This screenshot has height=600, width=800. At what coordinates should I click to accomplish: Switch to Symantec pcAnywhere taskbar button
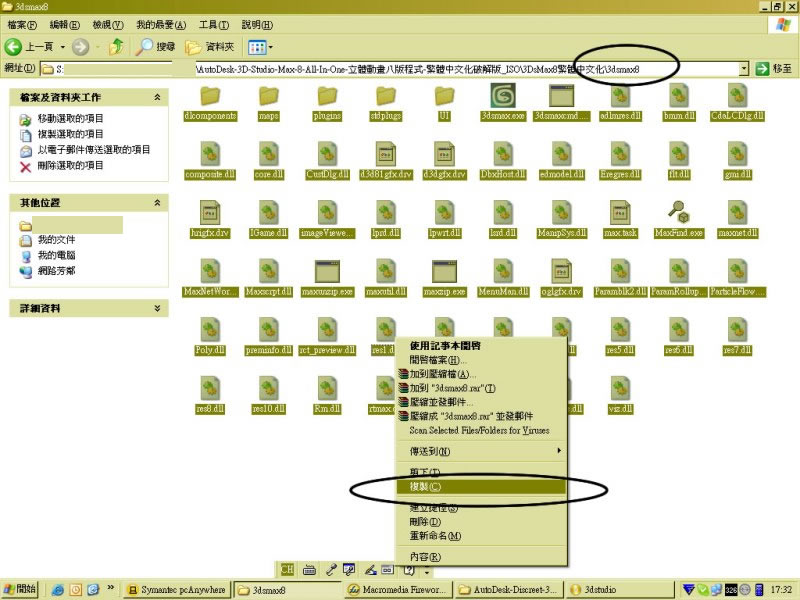coord(177,590)
